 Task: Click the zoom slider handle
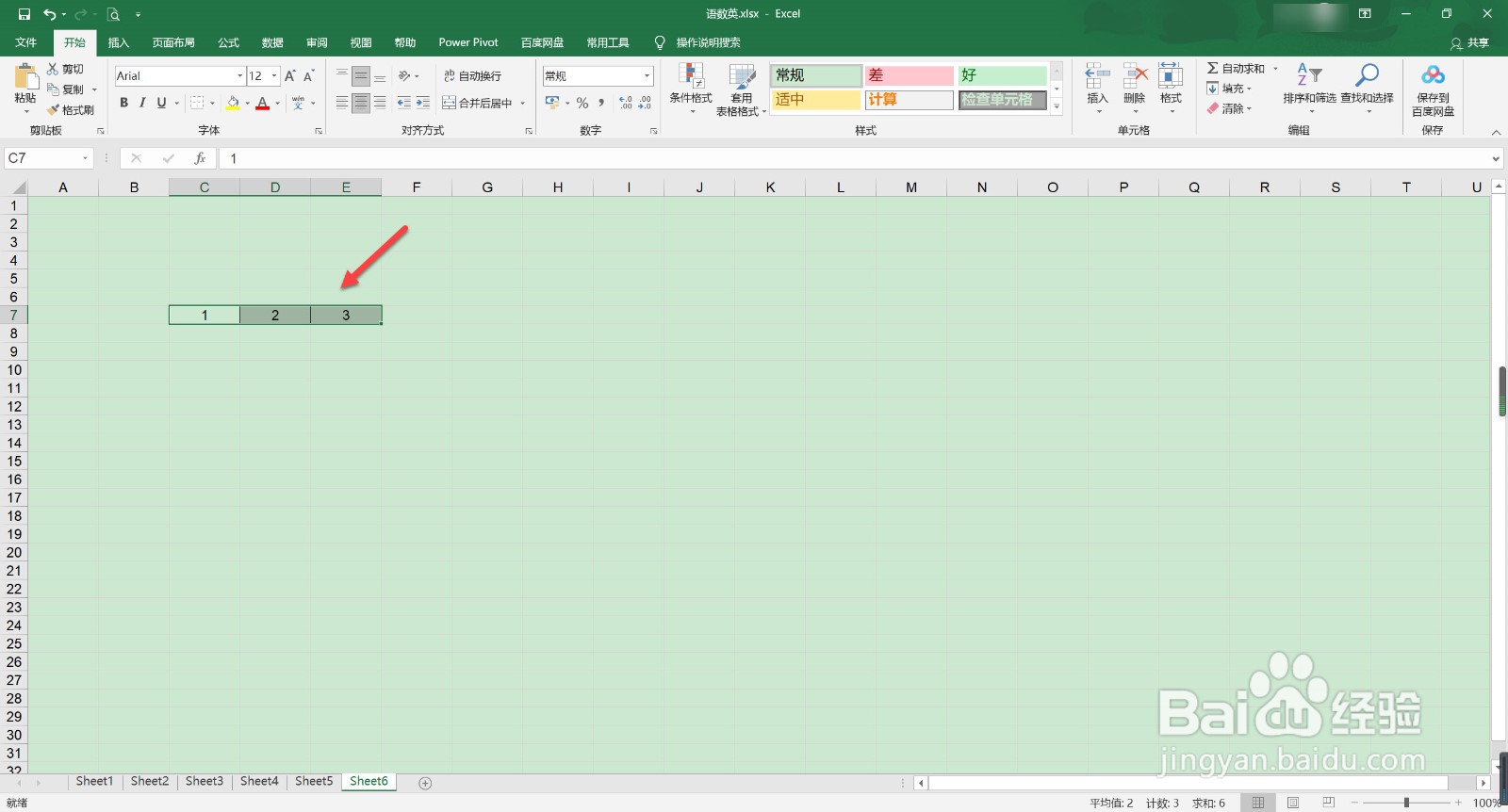pos(1406,803)
